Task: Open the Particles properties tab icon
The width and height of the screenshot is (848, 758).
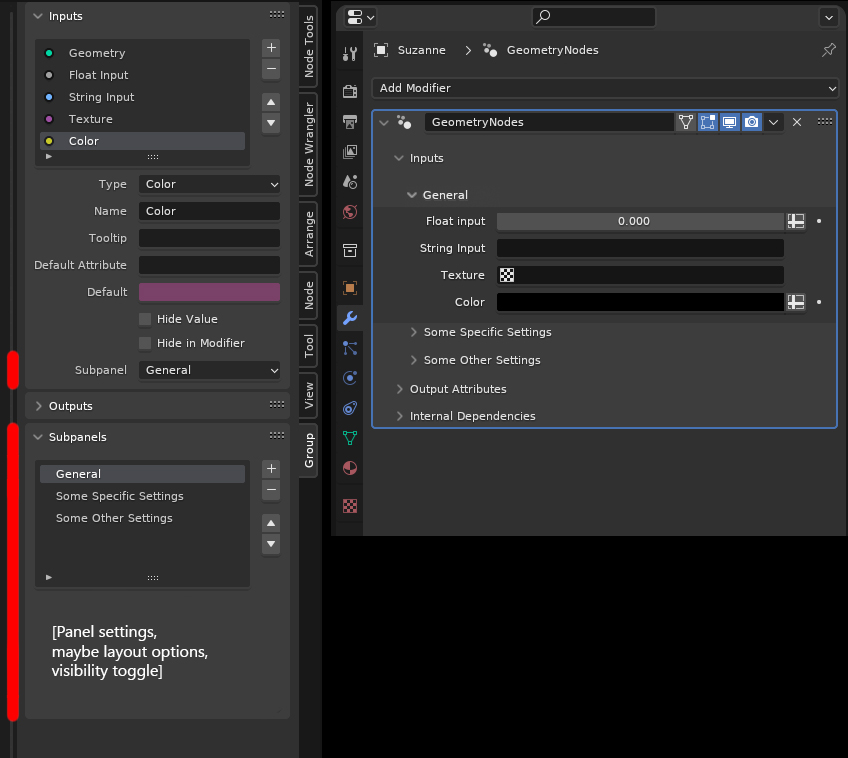Action: tap(350, 348)
